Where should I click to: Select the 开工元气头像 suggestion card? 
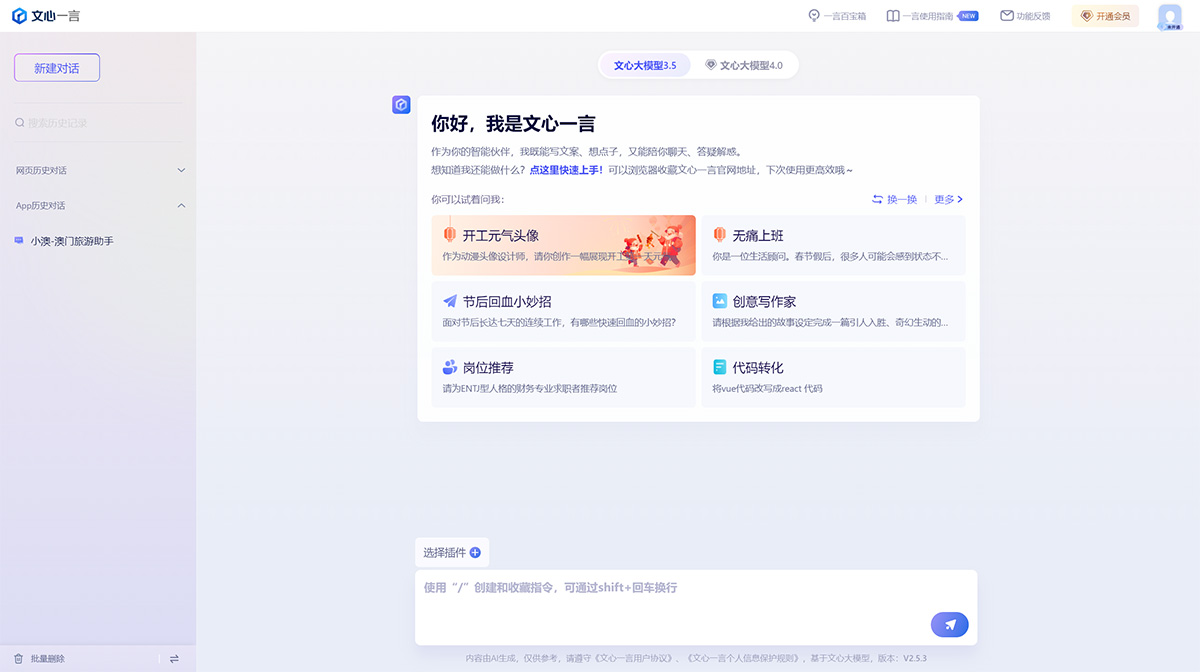563,245
